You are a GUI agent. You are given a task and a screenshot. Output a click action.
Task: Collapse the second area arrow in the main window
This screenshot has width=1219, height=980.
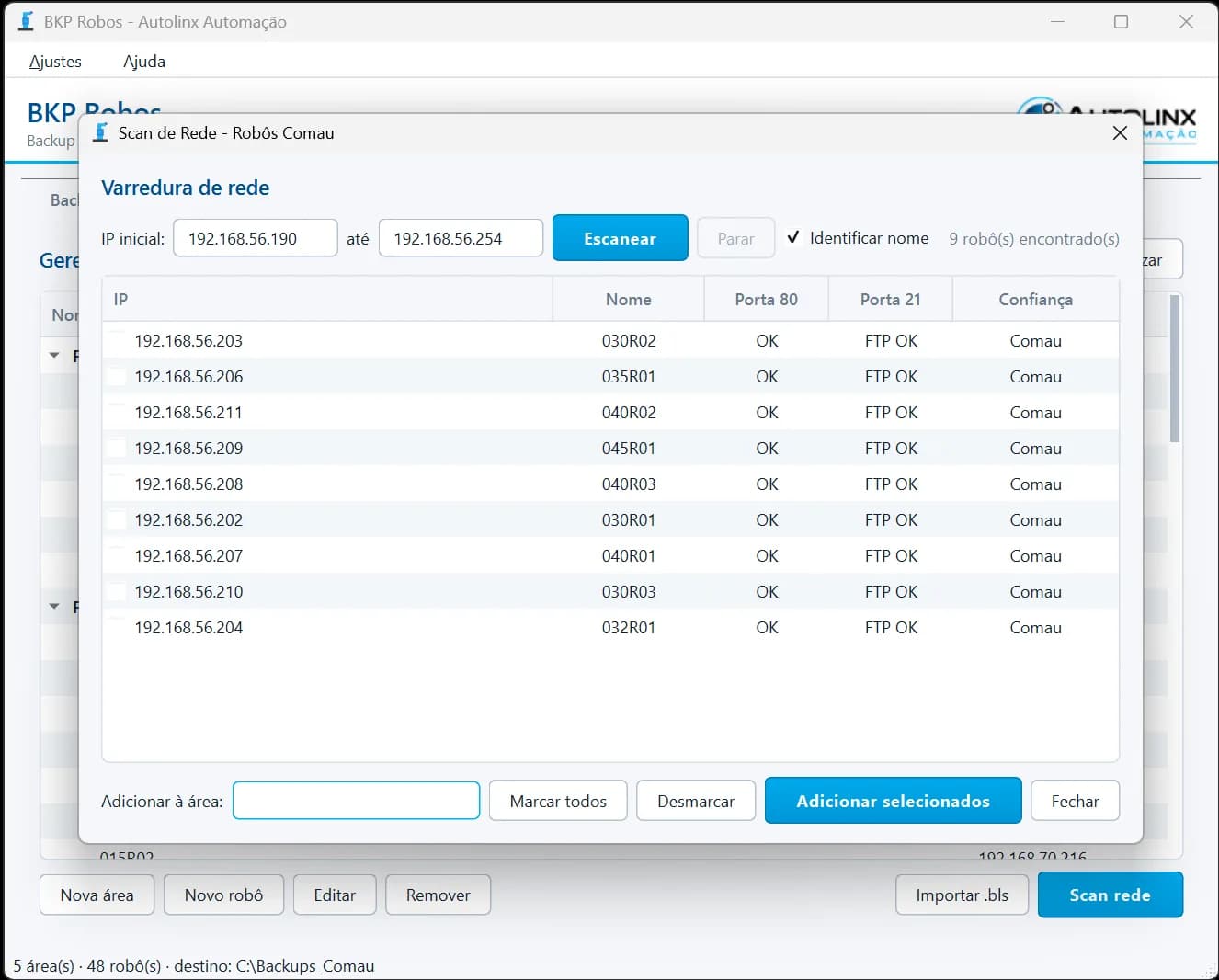click(54, 607)
